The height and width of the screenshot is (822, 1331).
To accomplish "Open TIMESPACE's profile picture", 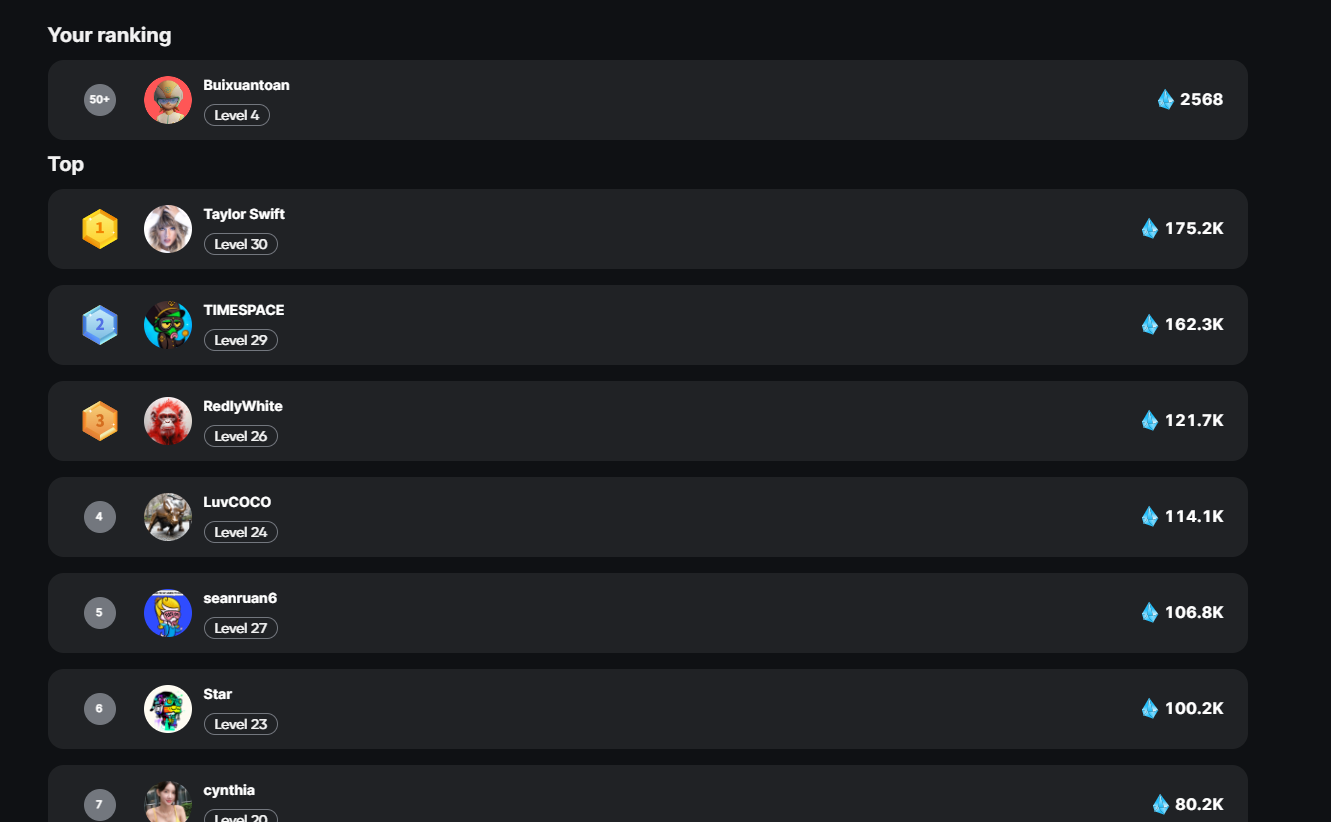I will pos(168,325).
